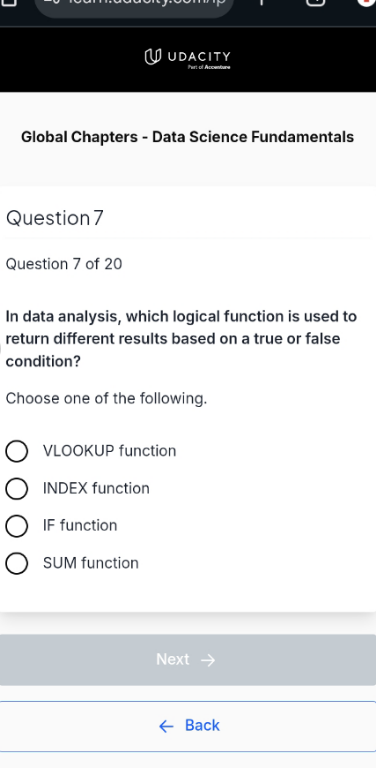Click the learn.udacity.com address bar

tap(134, 5)
